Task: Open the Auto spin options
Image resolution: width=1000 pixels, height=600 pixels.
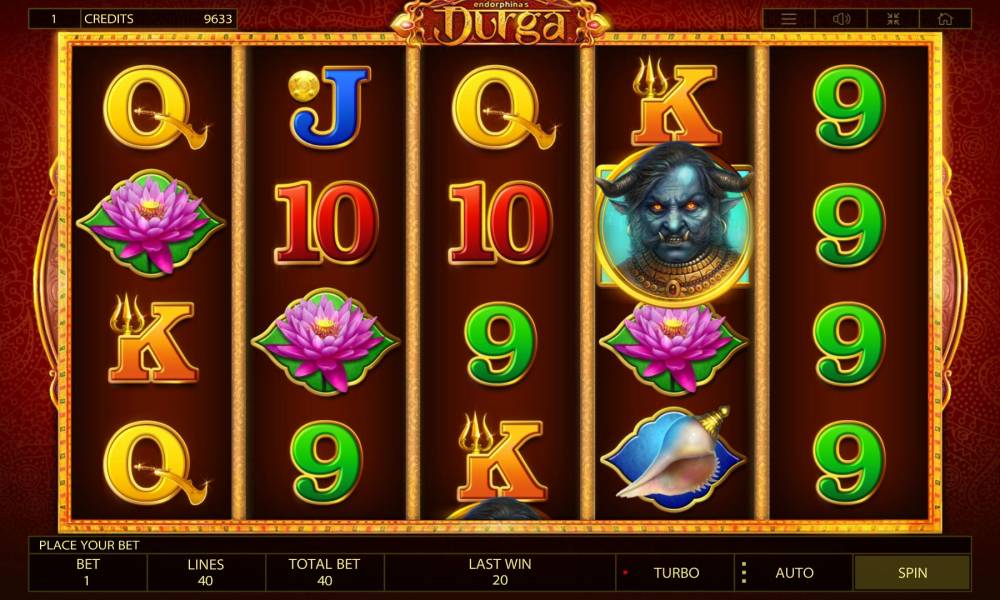Action: pos(794,573)
